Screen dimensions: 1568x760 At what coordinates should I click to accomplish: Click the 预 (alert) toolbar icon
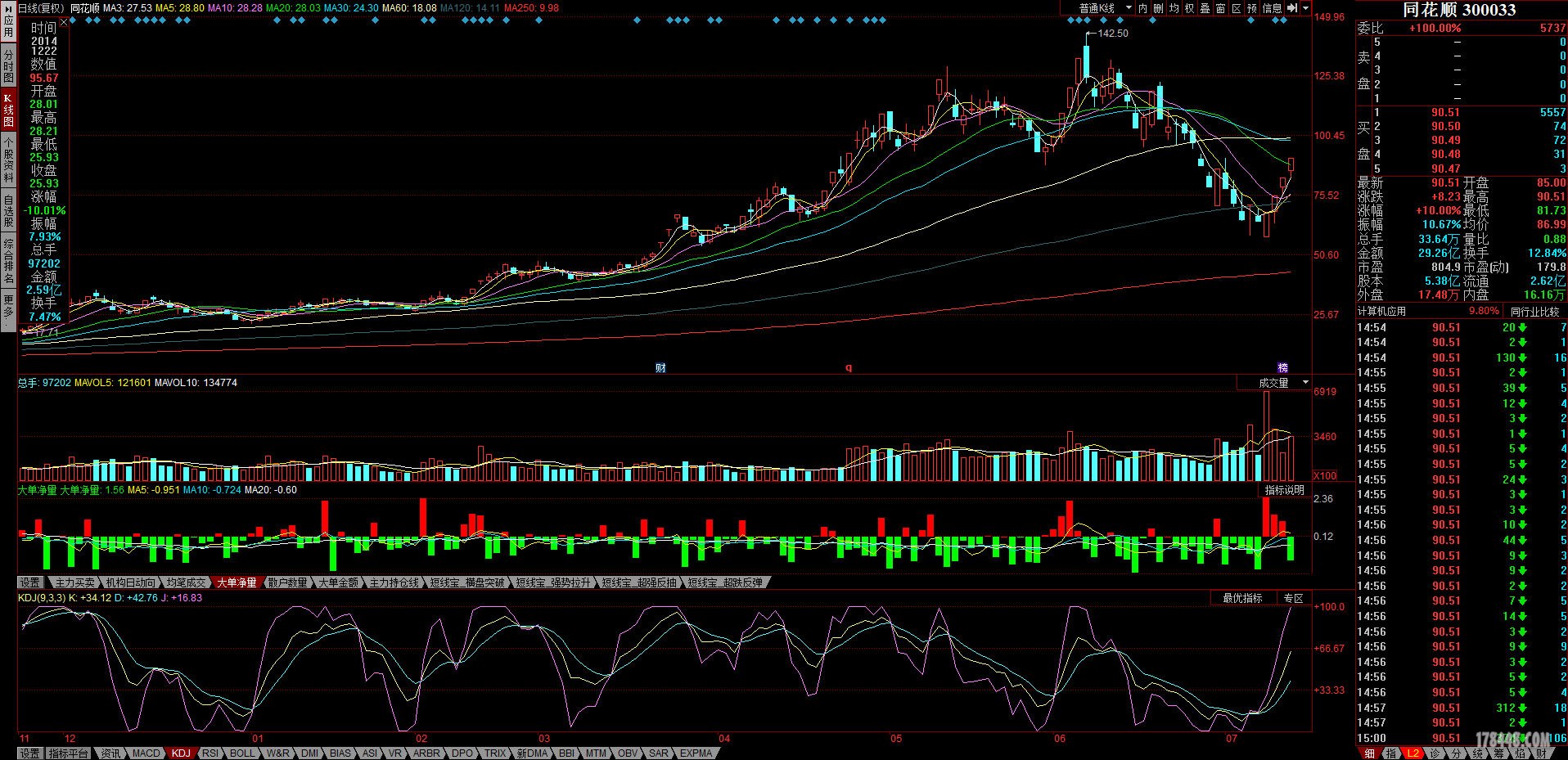pyautogui.click(x=1251, y=8)
